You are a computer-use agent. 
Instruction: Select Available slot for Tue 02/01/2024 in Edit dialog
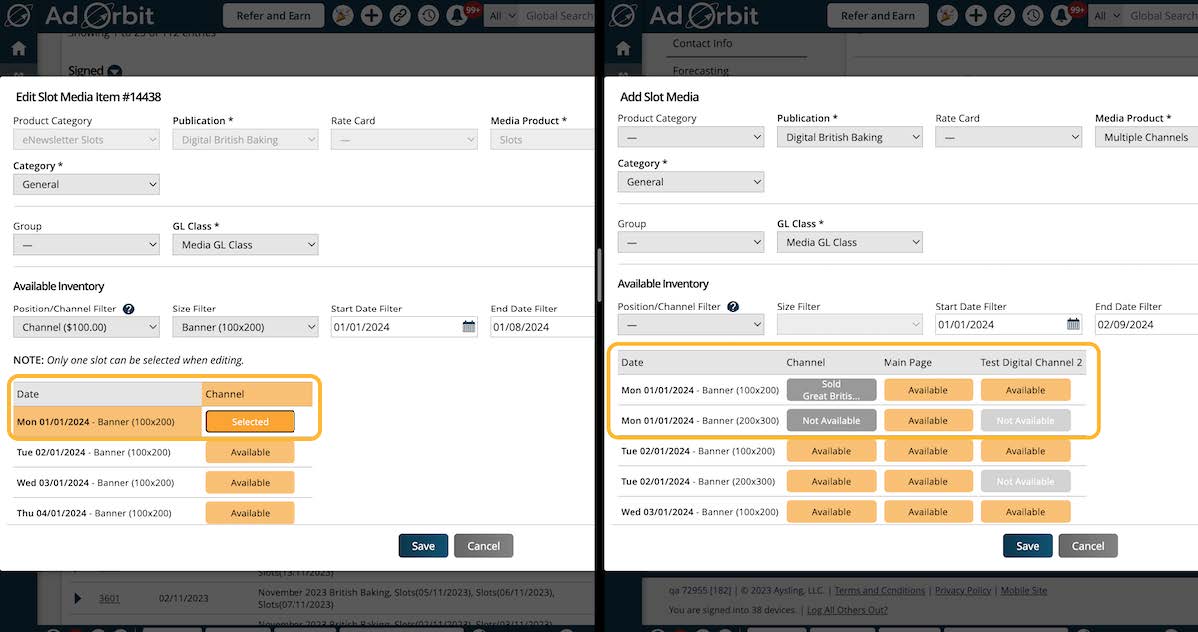250,452
